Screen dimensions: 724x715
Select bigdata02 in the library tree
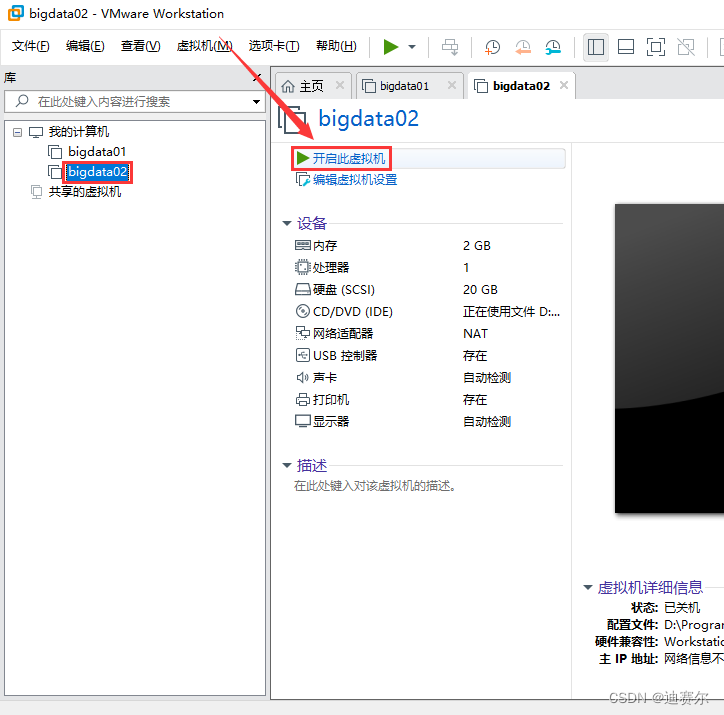tap(97, 172)
